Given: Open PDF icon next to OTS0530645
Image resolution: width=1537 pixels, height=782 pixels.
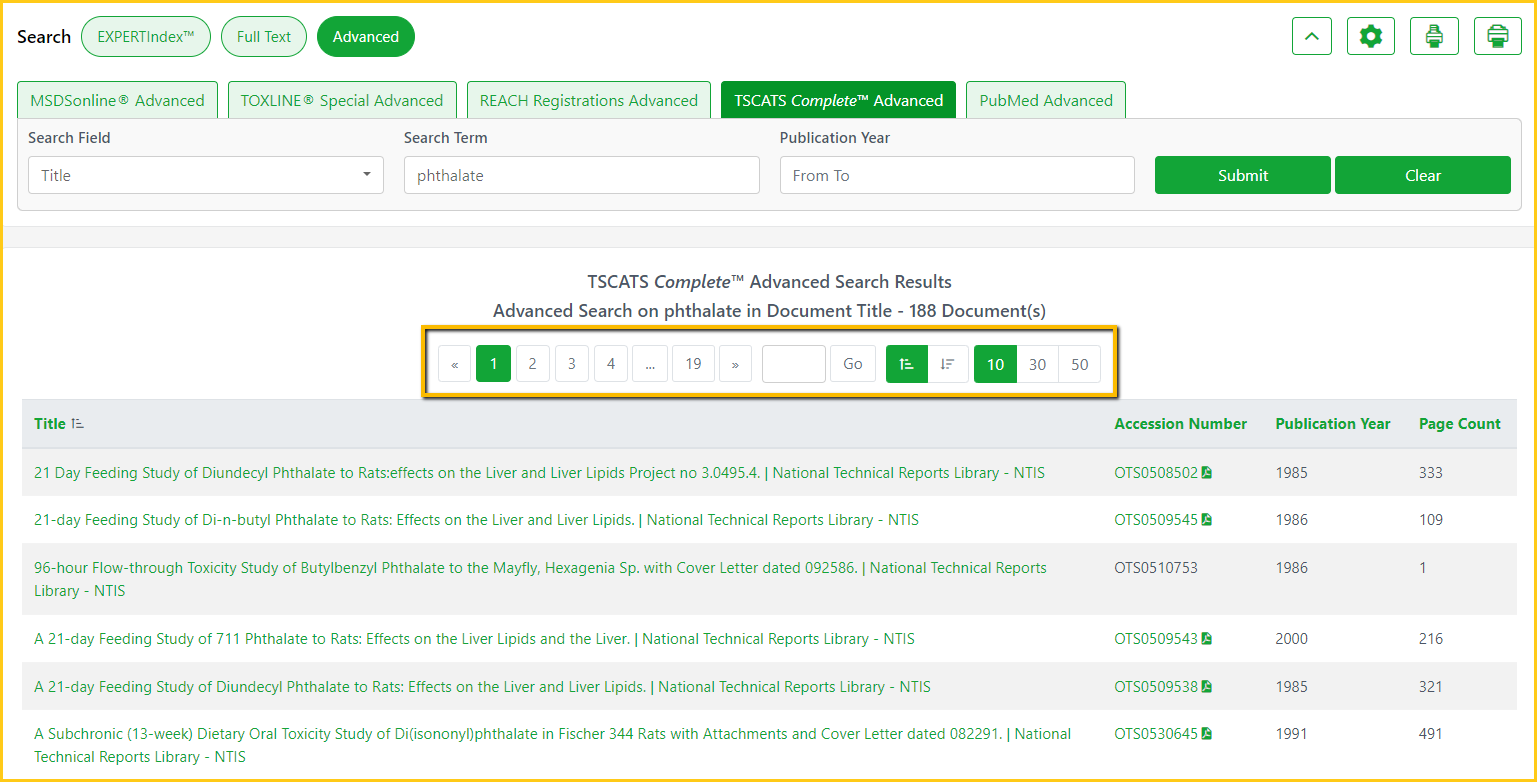Looking at the screenshot, I should (x=1207, y=734).
